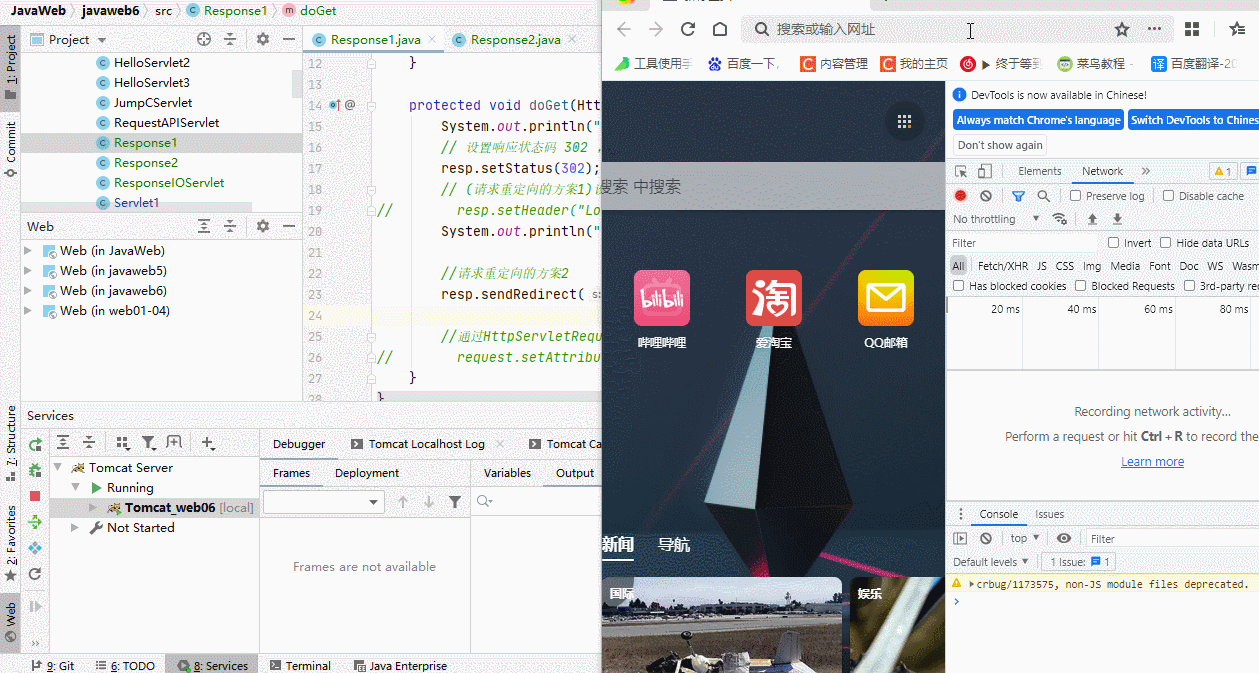Image resolution: width=1259 pixels, height=673 pixels.
Task: Click the network filter funnel icon
Action: [1018, 196]
